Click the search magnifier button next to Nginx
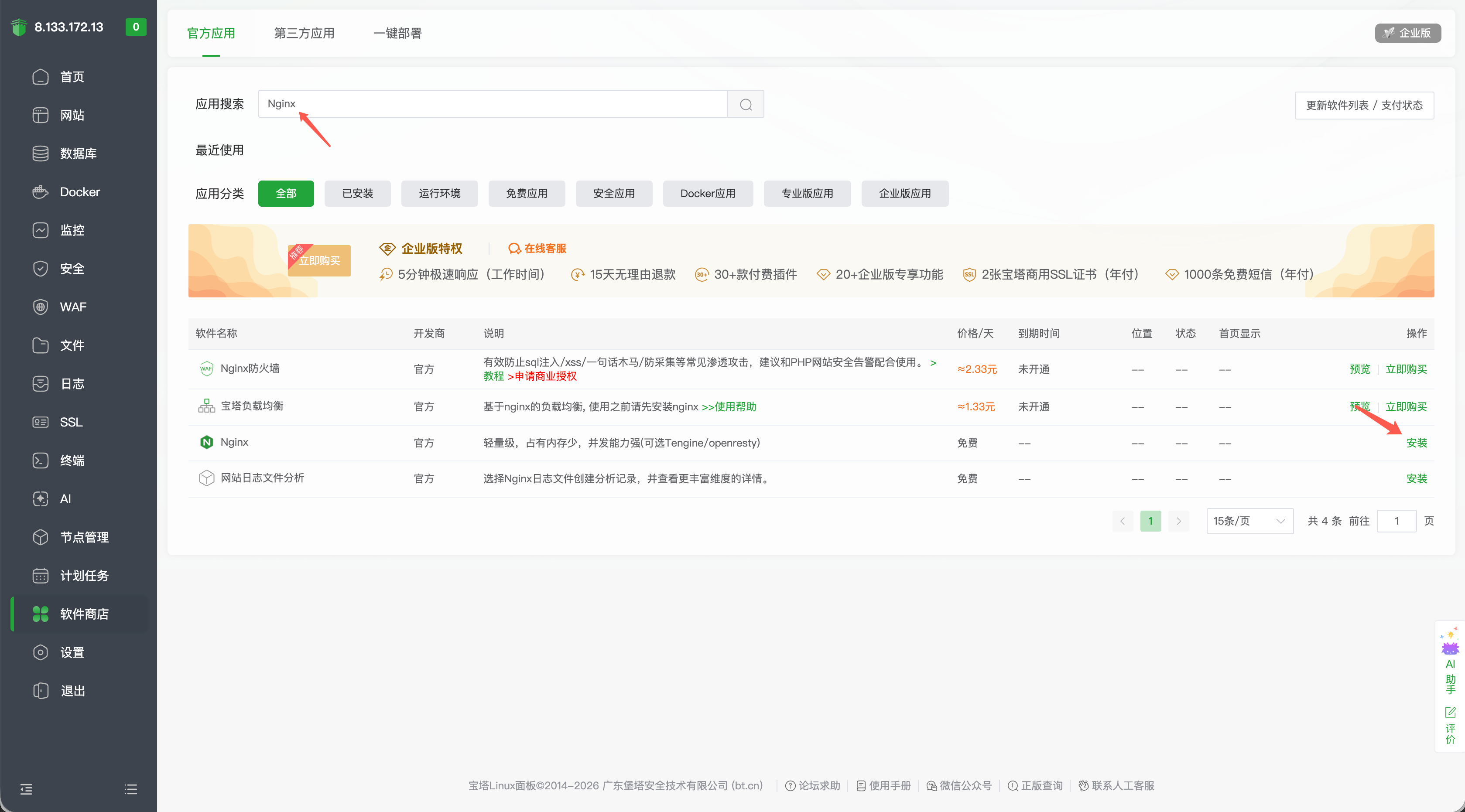This screenshot has height=812, width=1465. tap(746, 104)
